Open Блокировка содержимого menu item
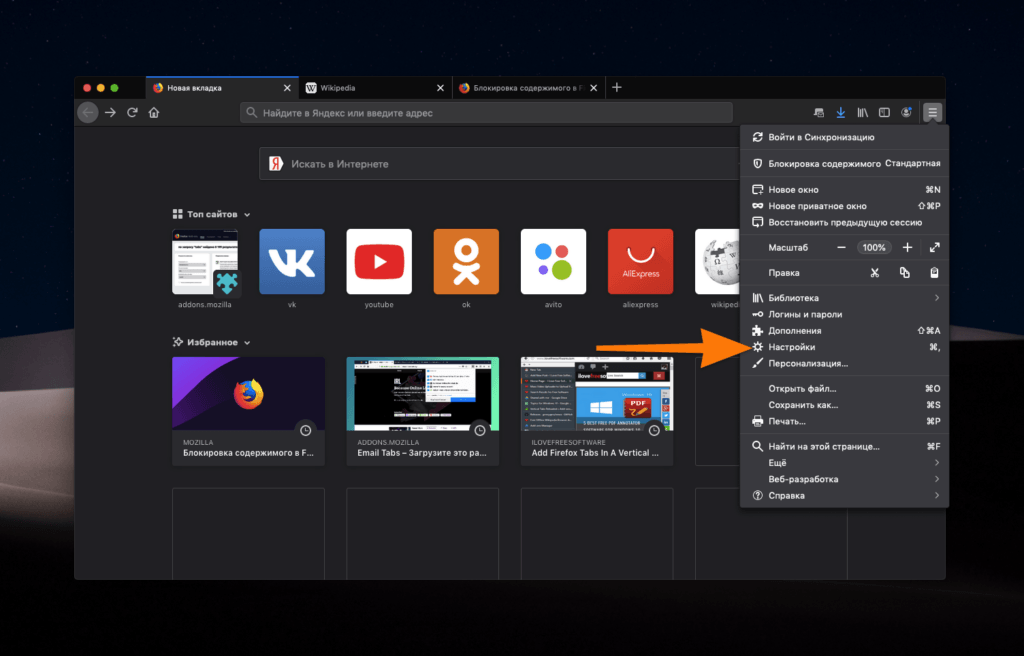 (x=844, y=163)
